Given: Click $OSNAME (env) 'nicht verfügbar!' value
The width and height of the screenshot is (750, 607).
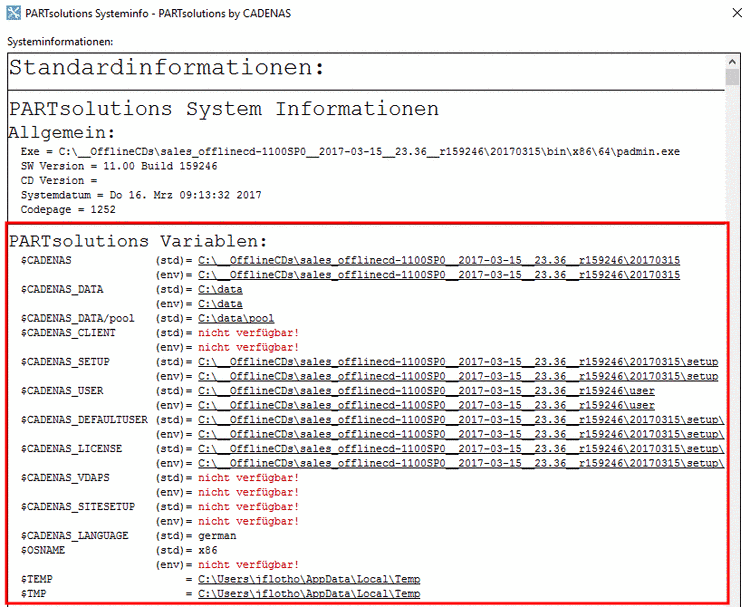Looking at the screenshot, I should [x=248, y=565].
